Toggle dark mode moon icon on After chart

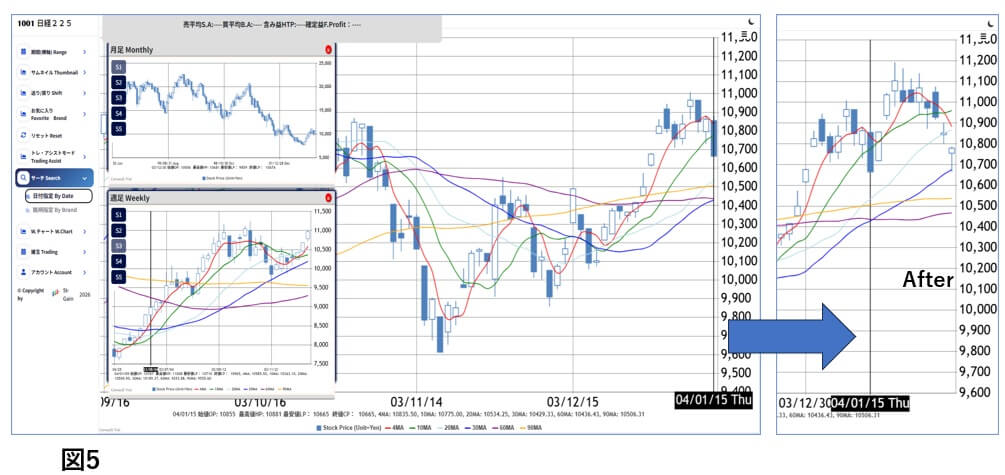click(991, 23)
